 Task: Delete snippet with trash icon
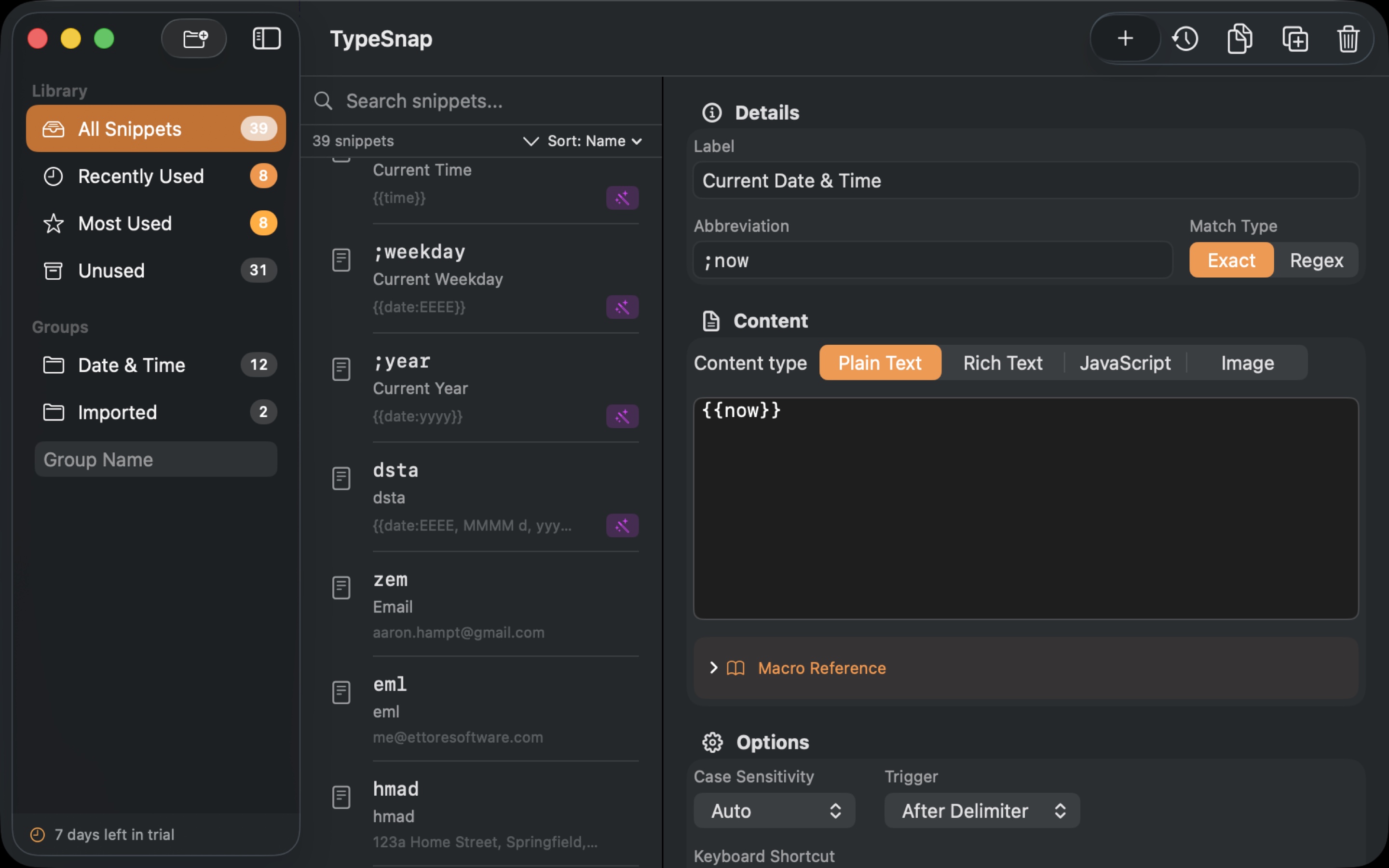[1348, 39]
